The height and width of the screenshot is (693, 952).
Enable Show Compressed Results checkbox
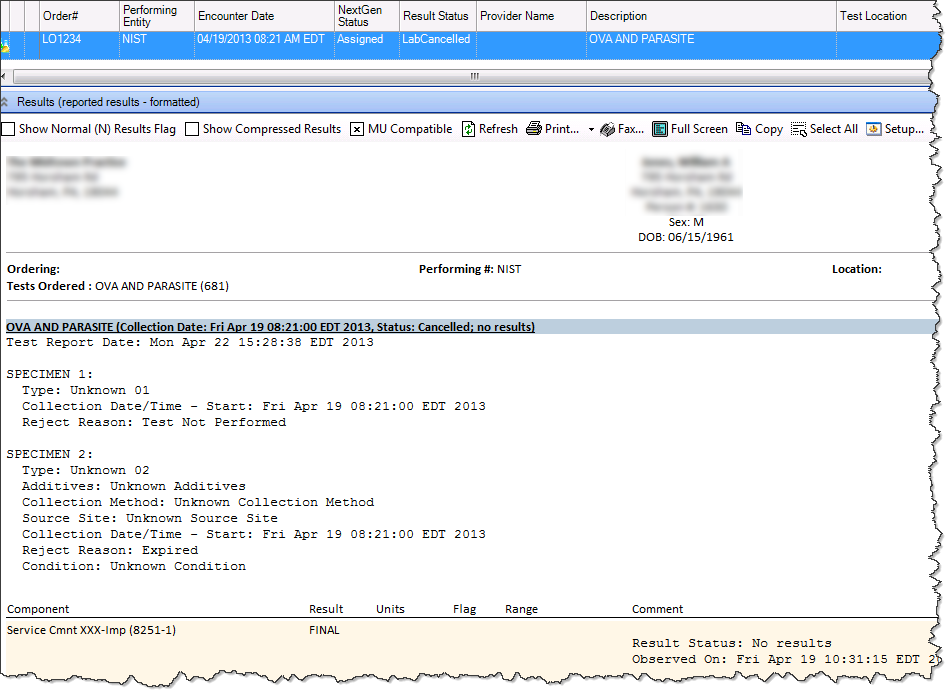tap(192, 129)
